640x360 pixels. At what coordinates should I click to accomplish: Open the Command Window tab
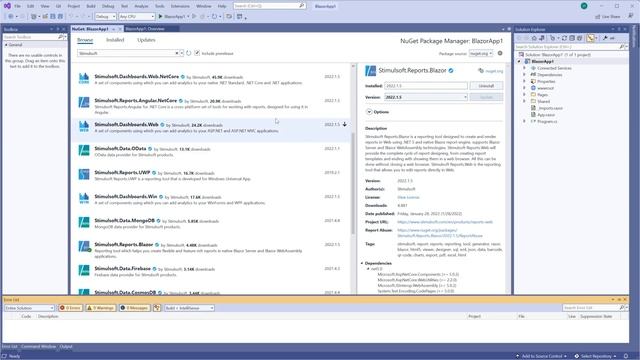(x=38, y=347)
